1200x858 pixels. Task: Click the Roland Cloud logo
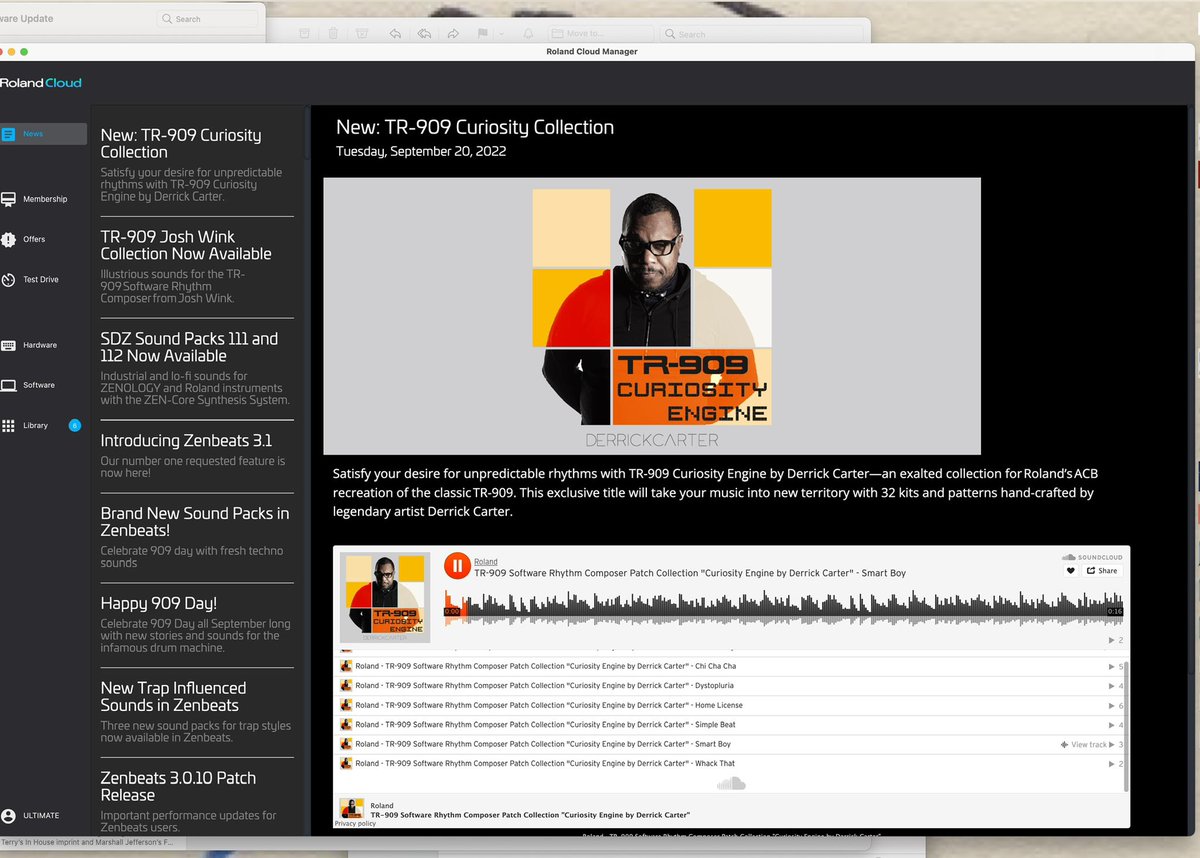pos(41,83)
